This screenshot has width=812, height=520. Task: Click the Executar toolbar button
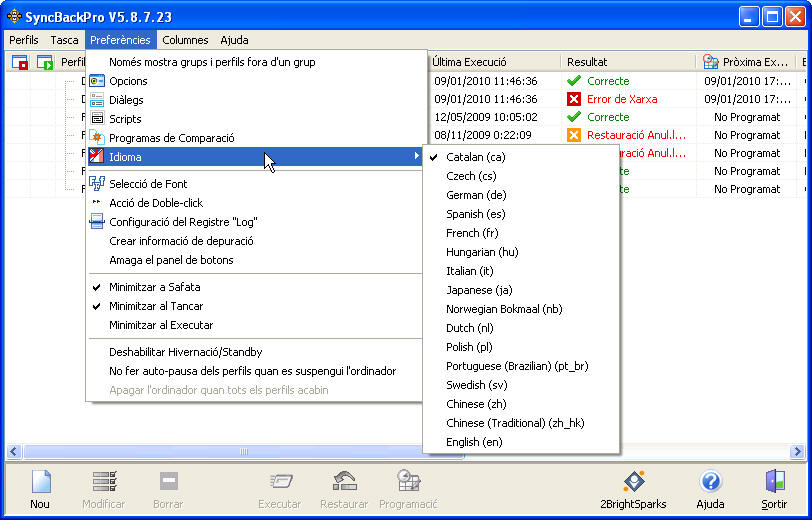[x=280, y=489]
